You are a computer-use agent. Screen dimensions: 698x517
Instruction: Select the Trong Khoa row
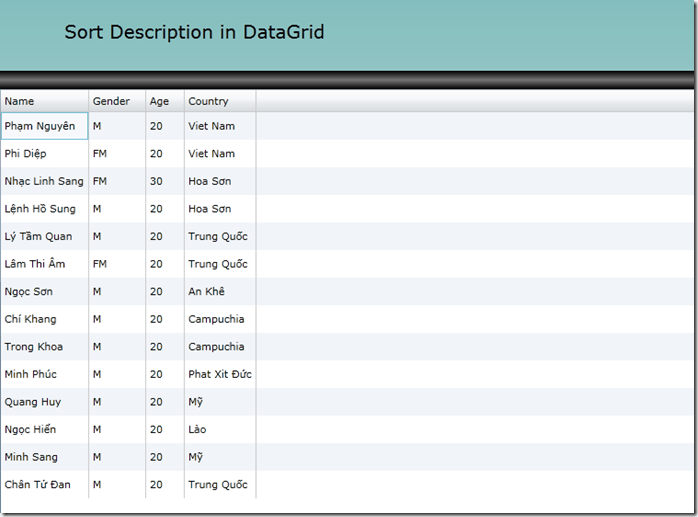[x=44, y=347]
